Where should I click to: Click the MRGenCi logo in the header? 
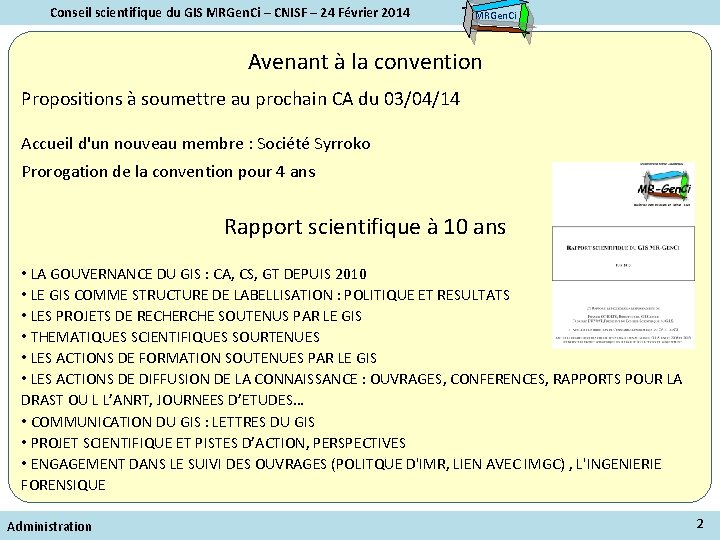coord(498,21)
